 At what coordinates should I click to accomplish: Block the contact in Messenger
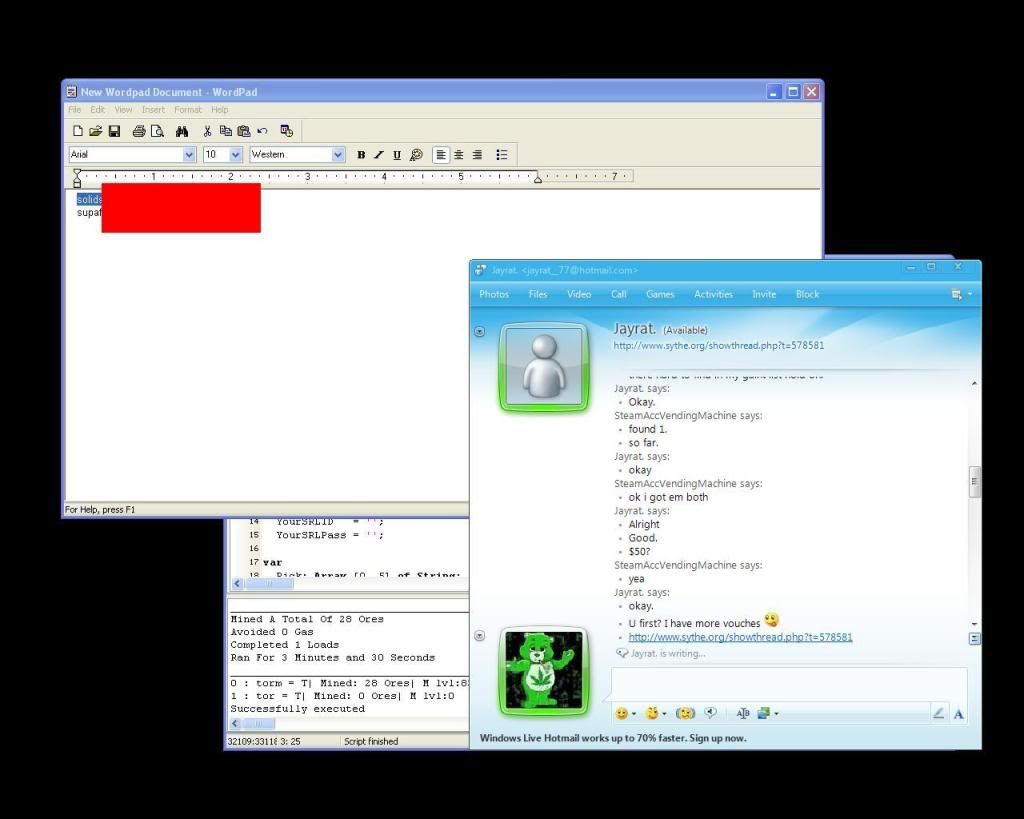807,295
